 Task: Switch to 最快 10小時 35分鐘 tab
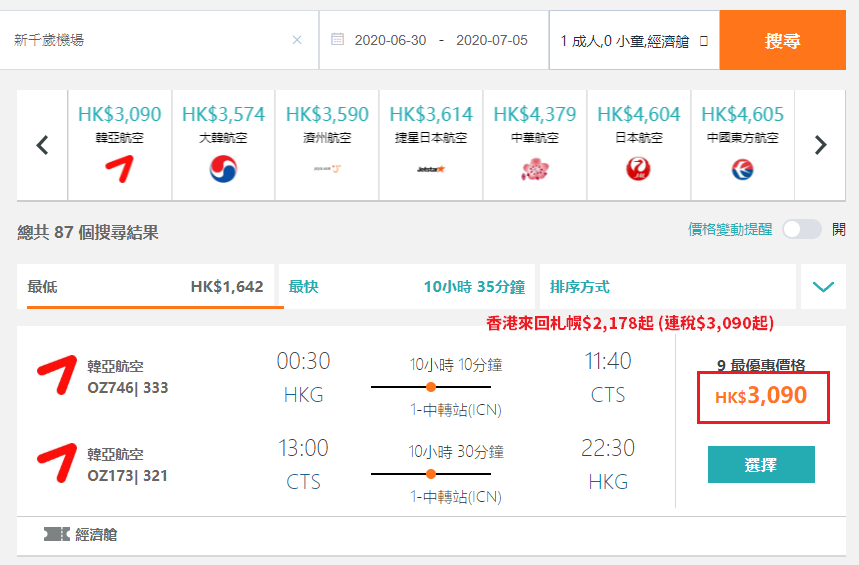point(406,287)
